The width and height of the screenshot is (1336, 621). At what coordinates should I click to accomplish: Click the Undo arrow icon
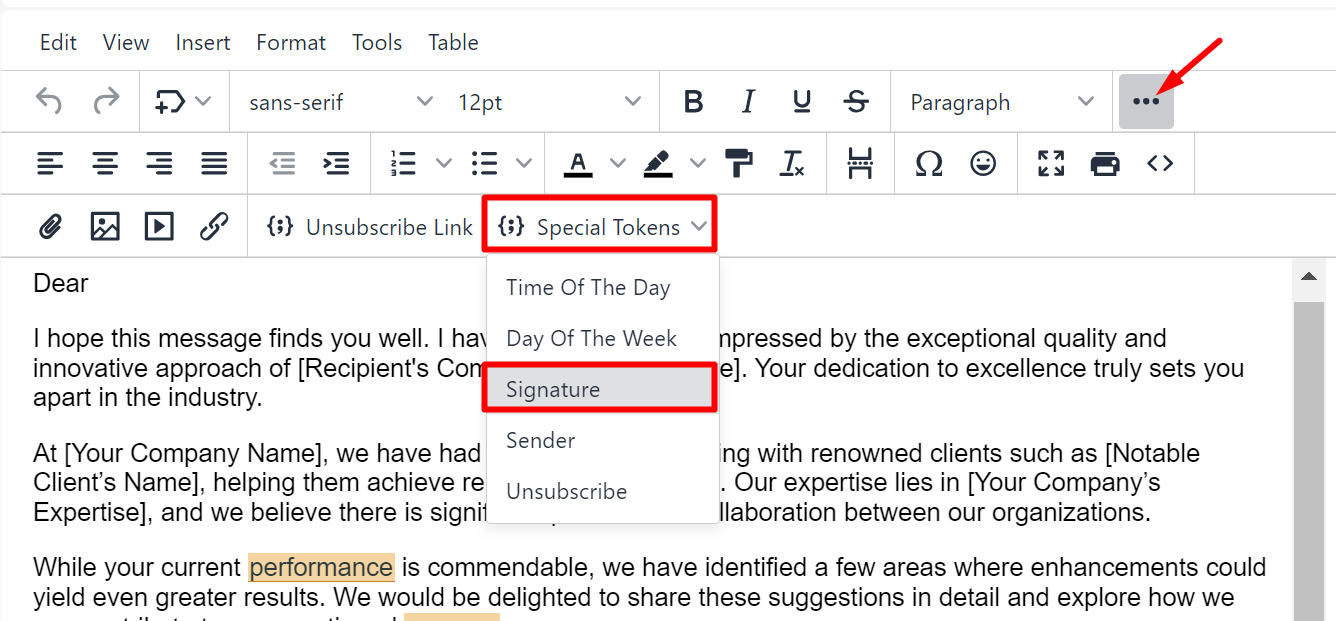[49, 101]
